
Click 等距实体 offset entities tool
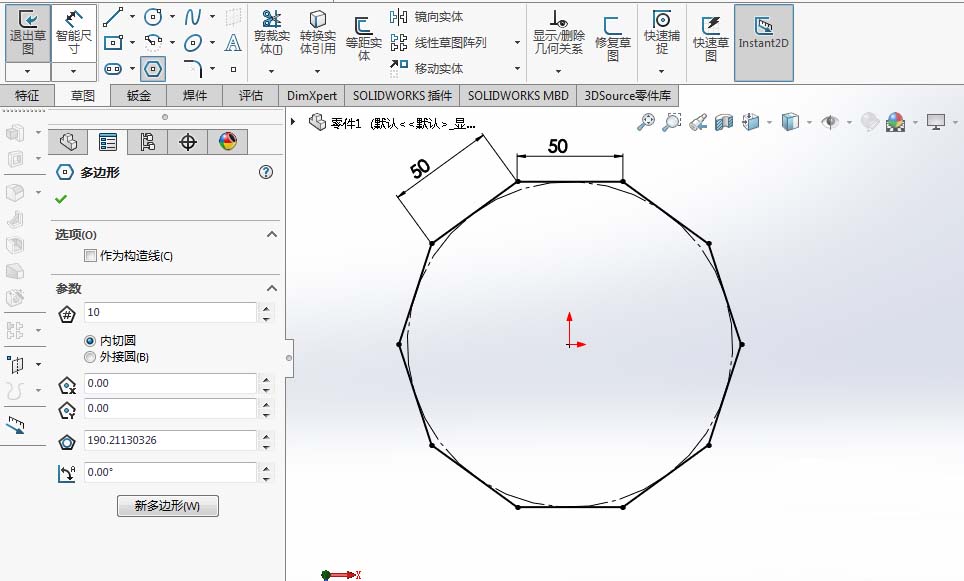pos(363,39)
